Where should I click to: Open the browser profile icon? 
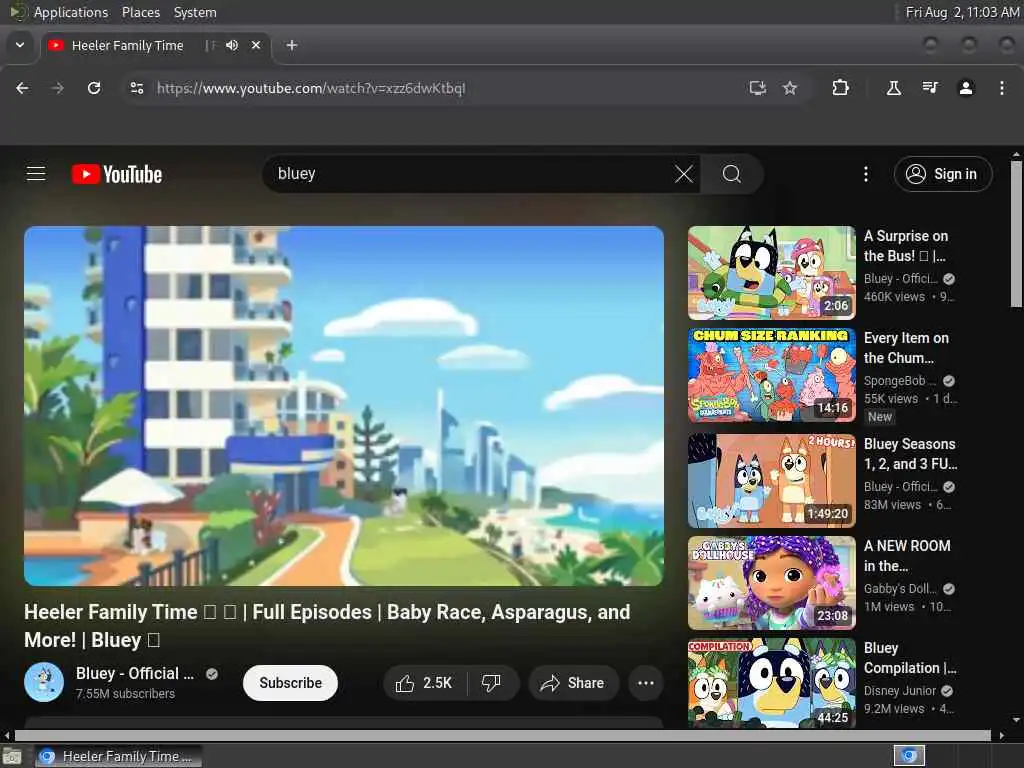pos(966,88)
